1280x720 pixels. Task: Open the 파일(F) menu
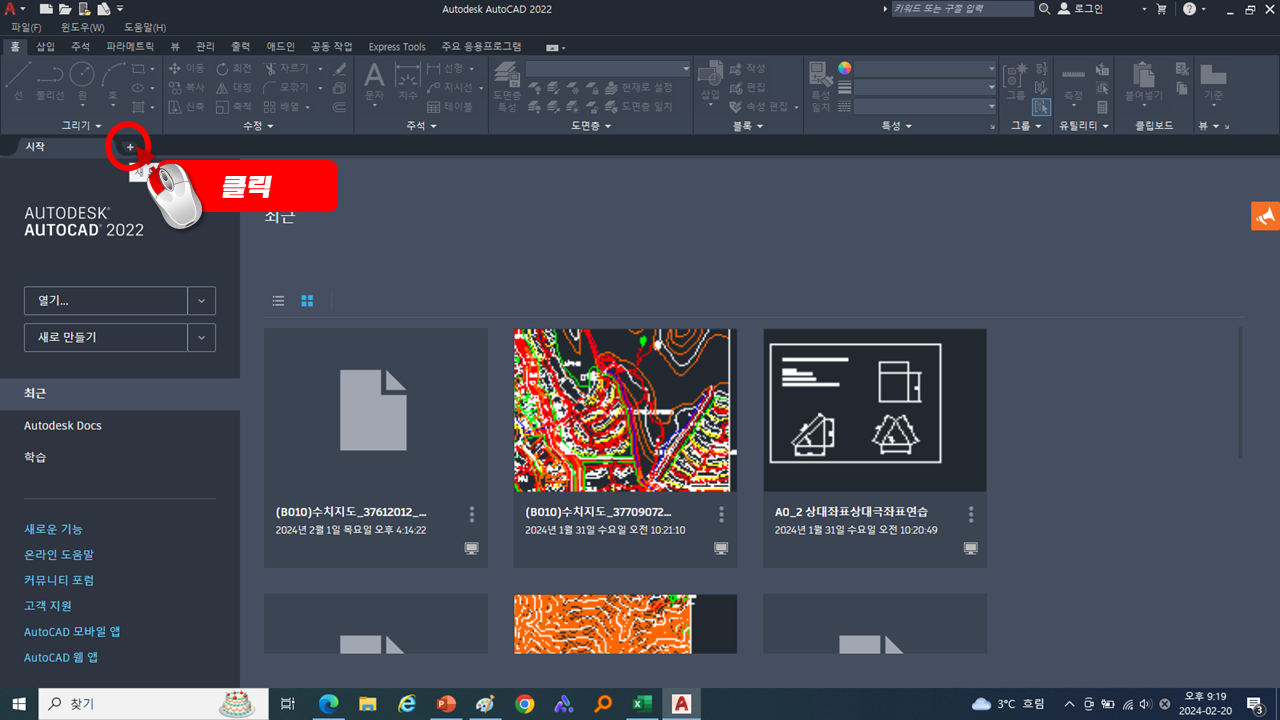click(26, 28)
